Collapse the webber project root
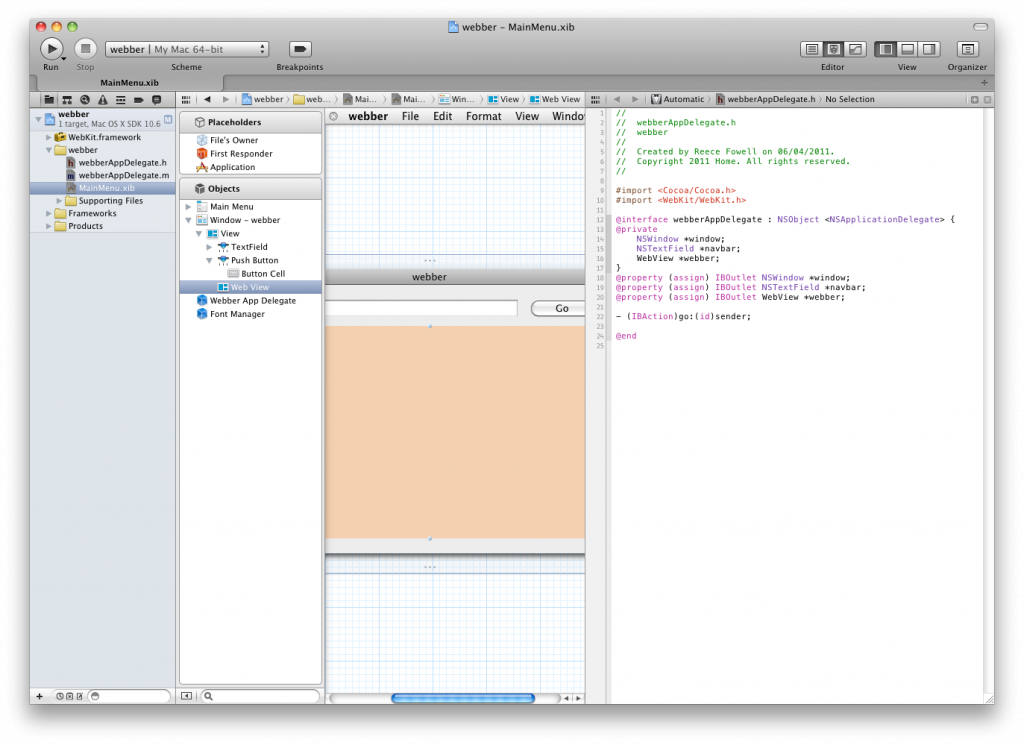Viewport: 1024px width, 745px height. (x=39, y=119)
